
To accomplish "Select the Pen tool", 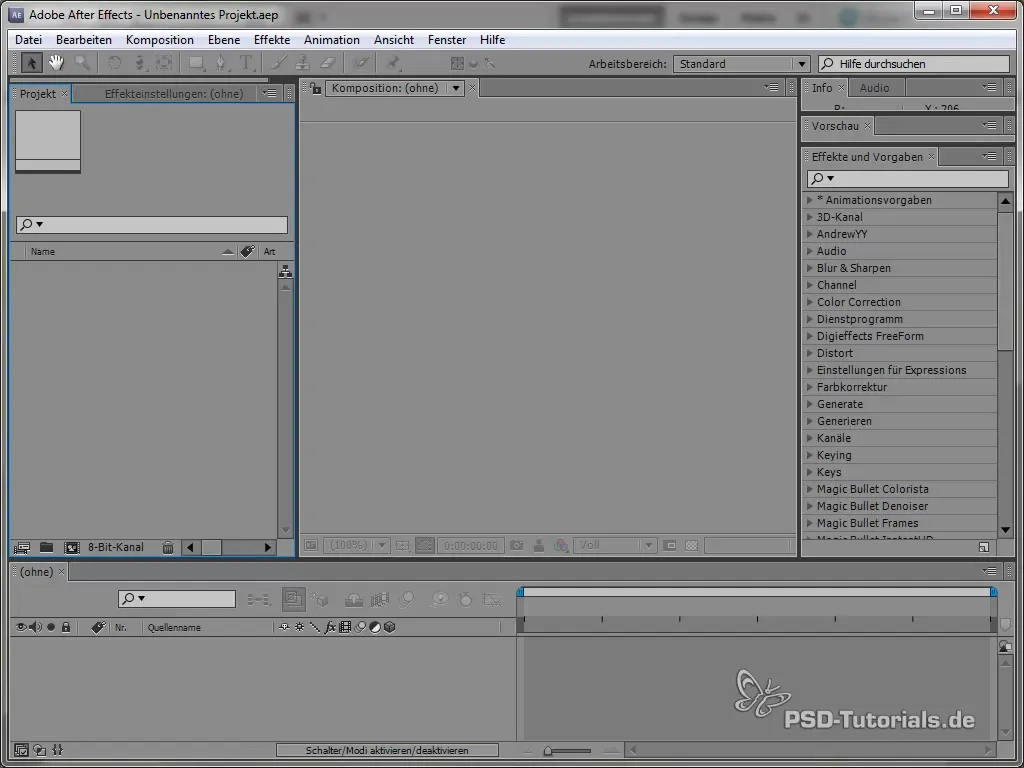I will tap(221, 63).
